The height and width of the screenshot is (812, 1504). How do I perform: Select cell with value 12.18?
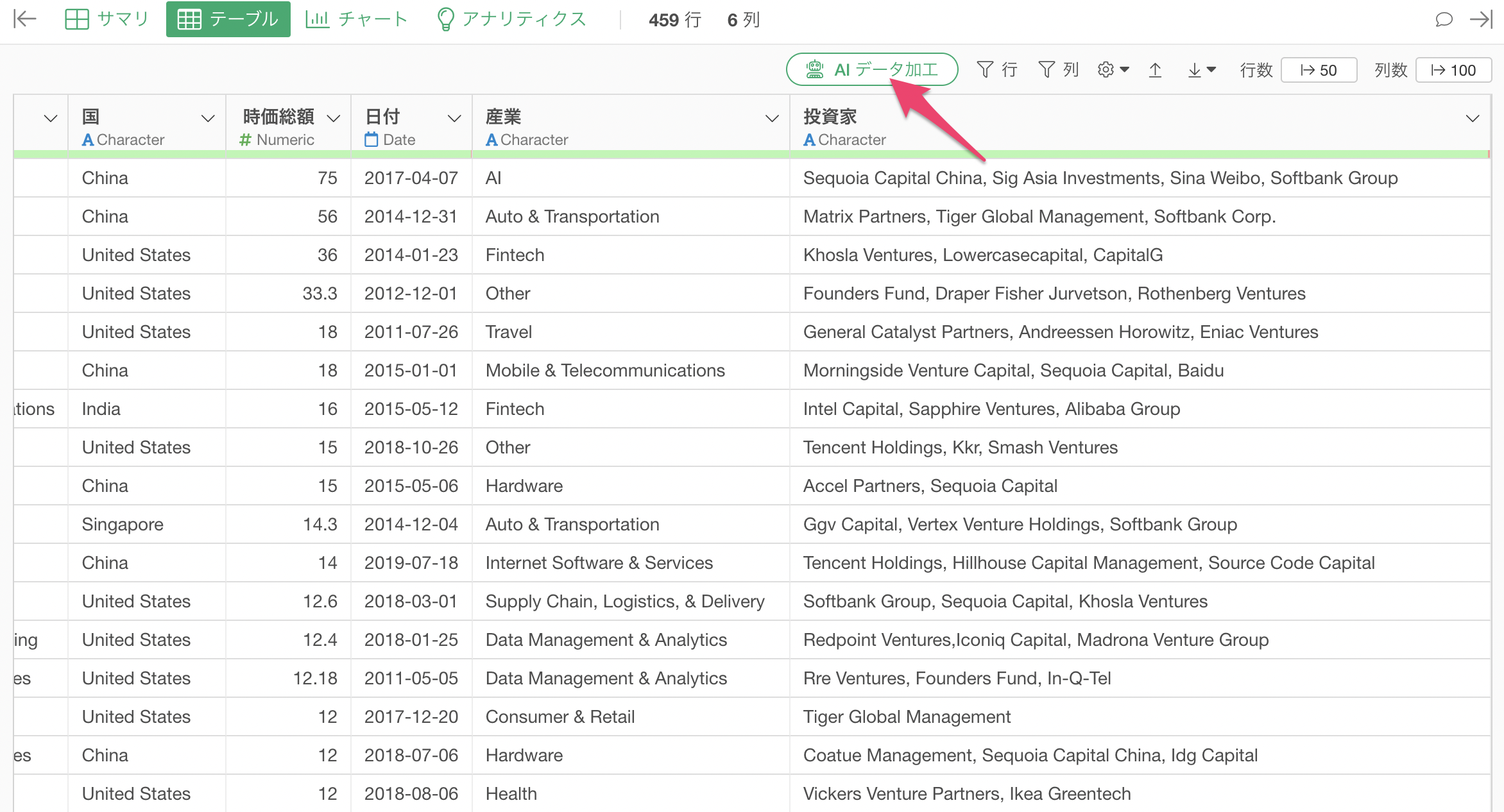(288, 678)
